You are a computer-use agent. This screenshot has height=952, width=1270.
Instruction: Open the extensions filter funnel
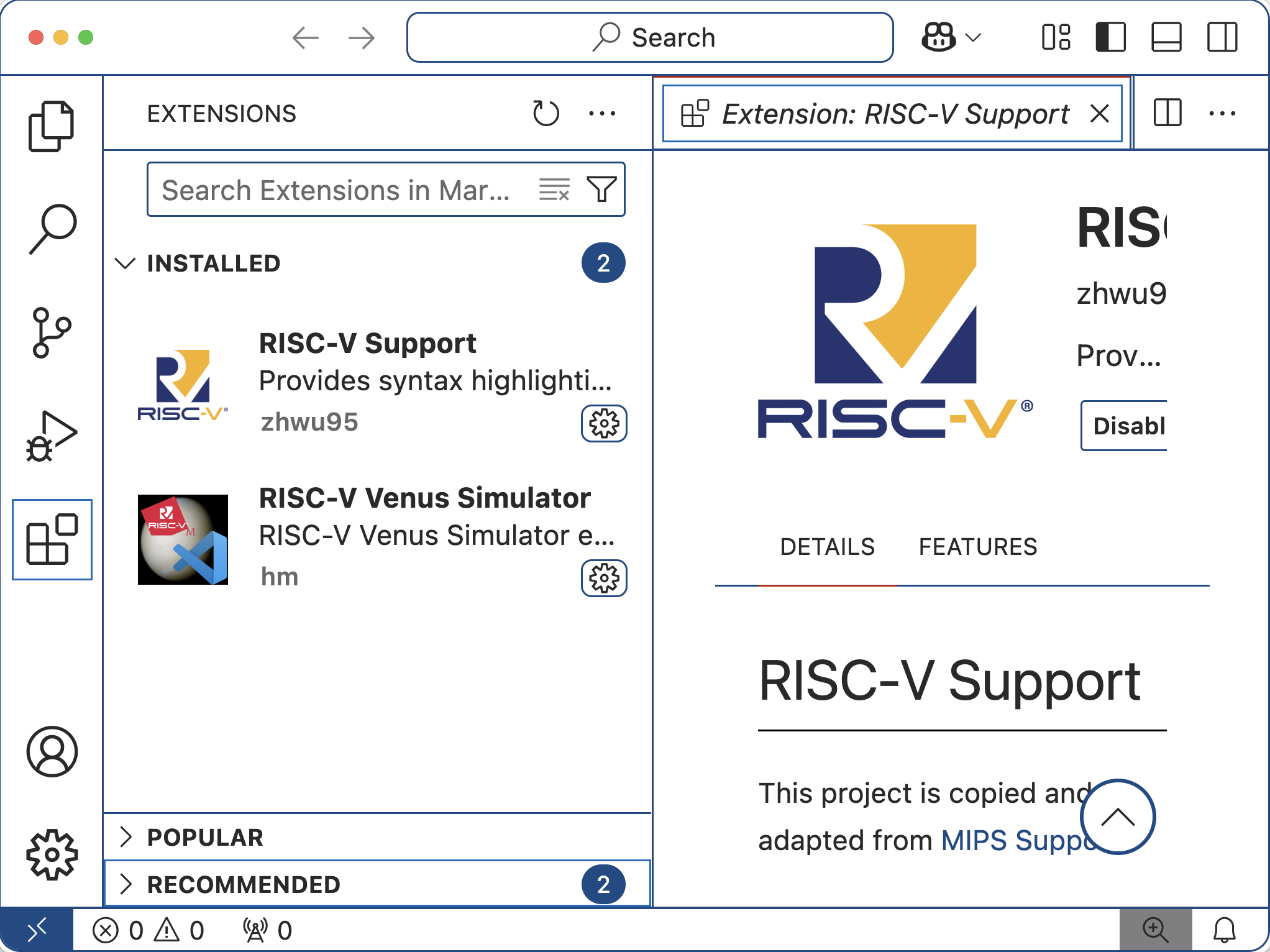(x=601, y=189)
